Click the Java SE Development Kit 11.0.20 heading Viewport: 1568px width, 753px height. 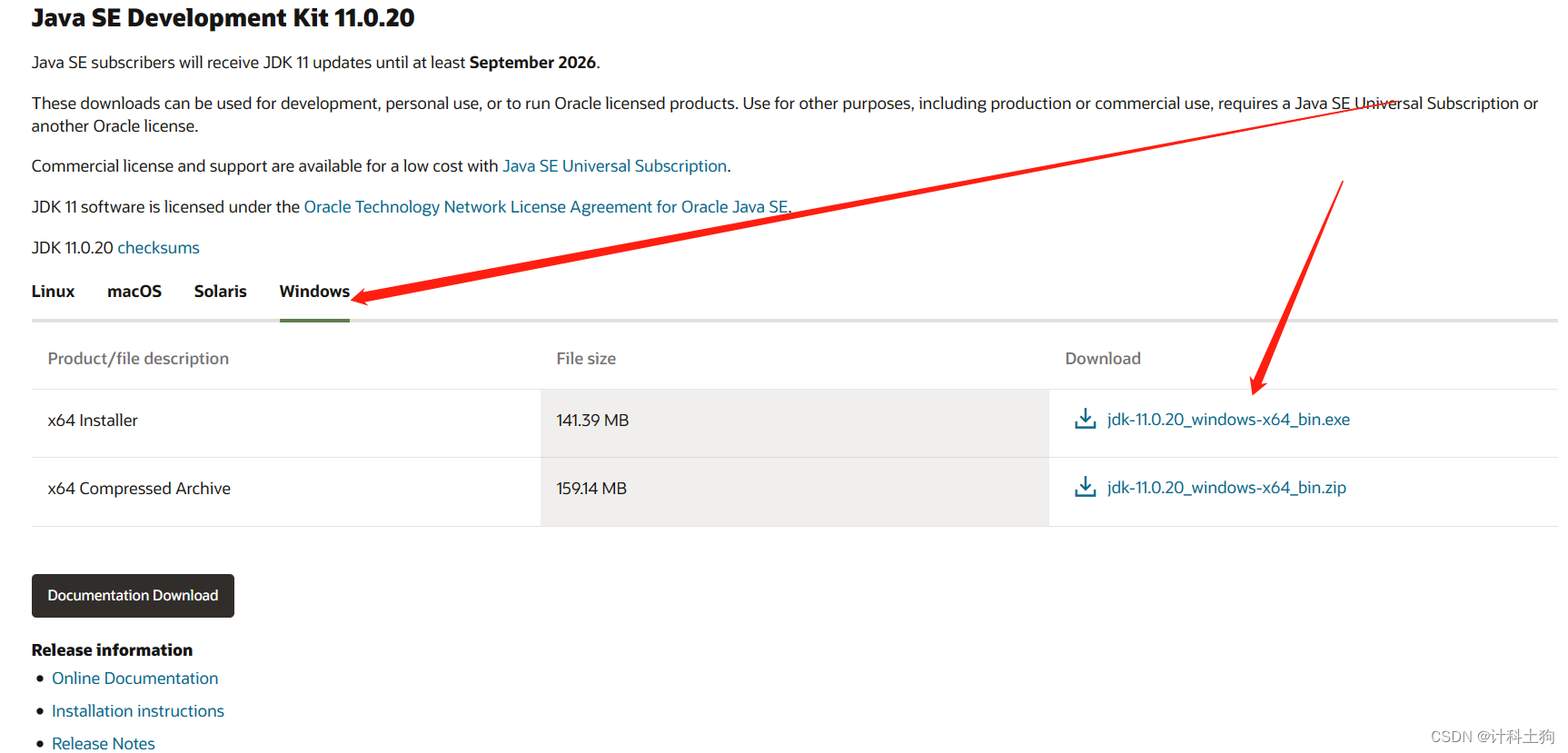(x=223, y=18)
